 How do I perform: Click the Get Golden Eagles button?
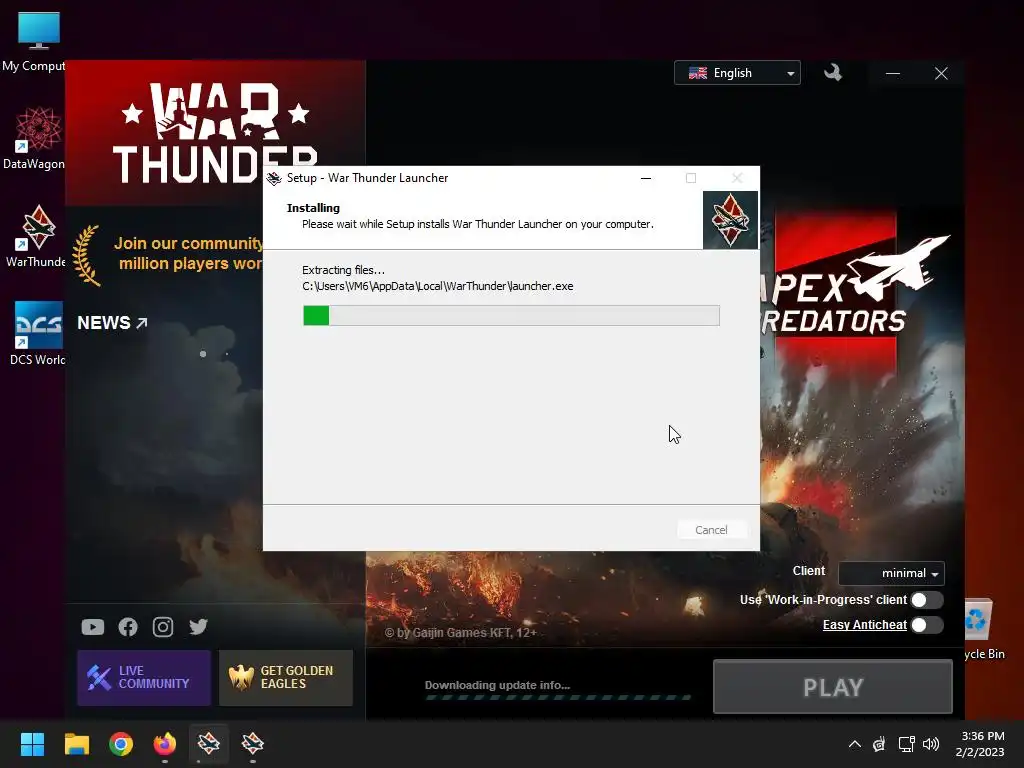[286, 677]
